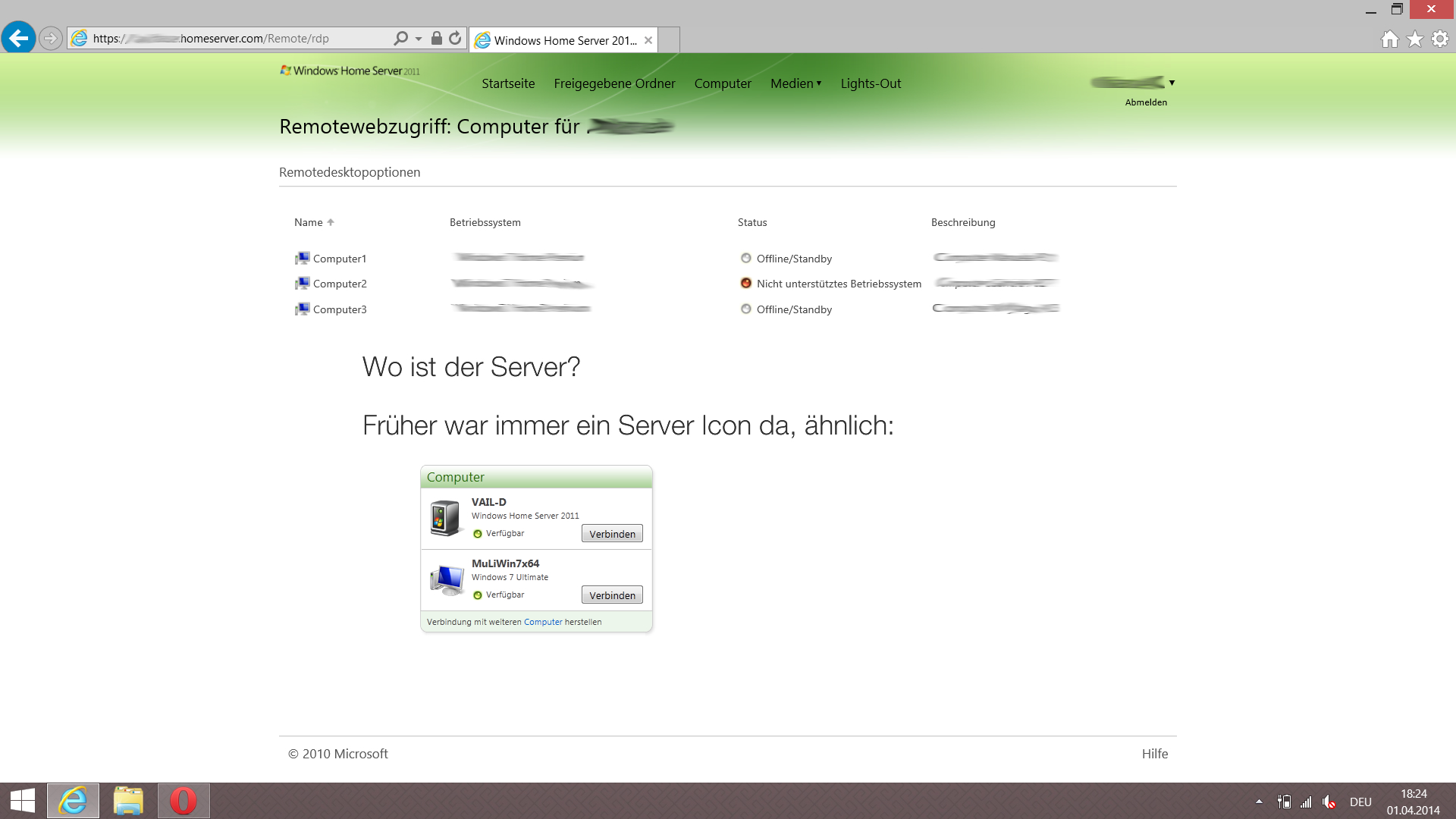Click the search magnifier in address bar
The image size is (1456, 819).
click(x=400, y=38)
